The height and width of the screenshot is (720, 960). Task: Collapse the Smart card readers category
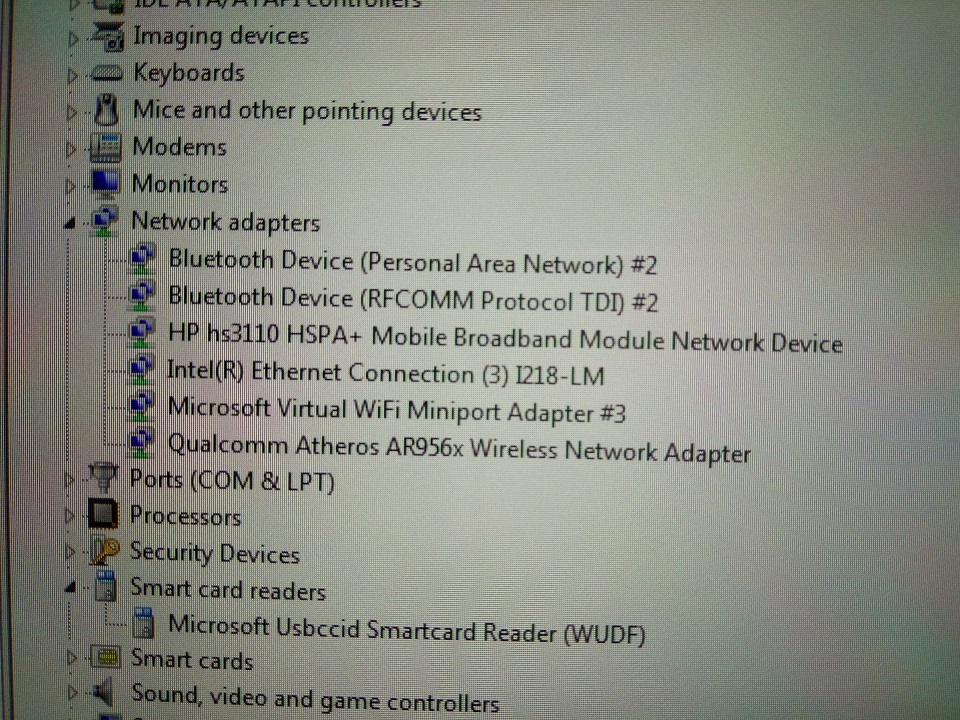70,588
